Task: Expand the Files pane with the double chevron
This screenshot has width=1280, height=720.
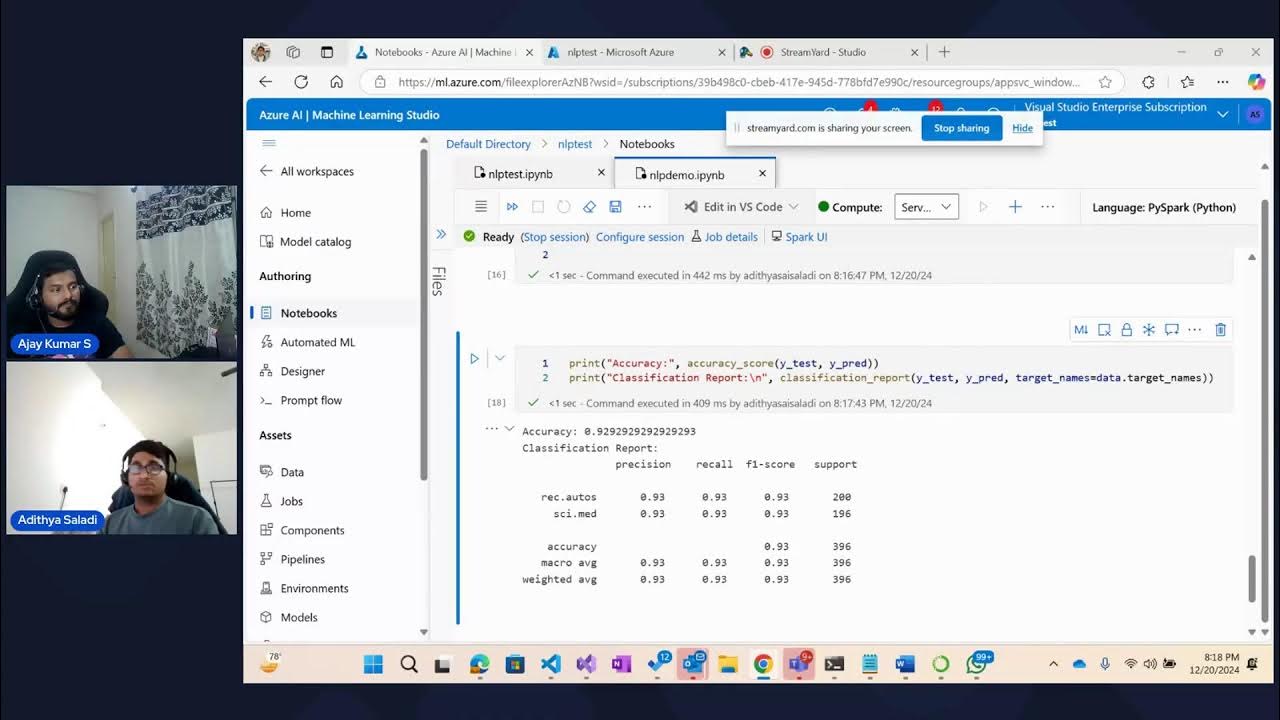Action: 441,234
